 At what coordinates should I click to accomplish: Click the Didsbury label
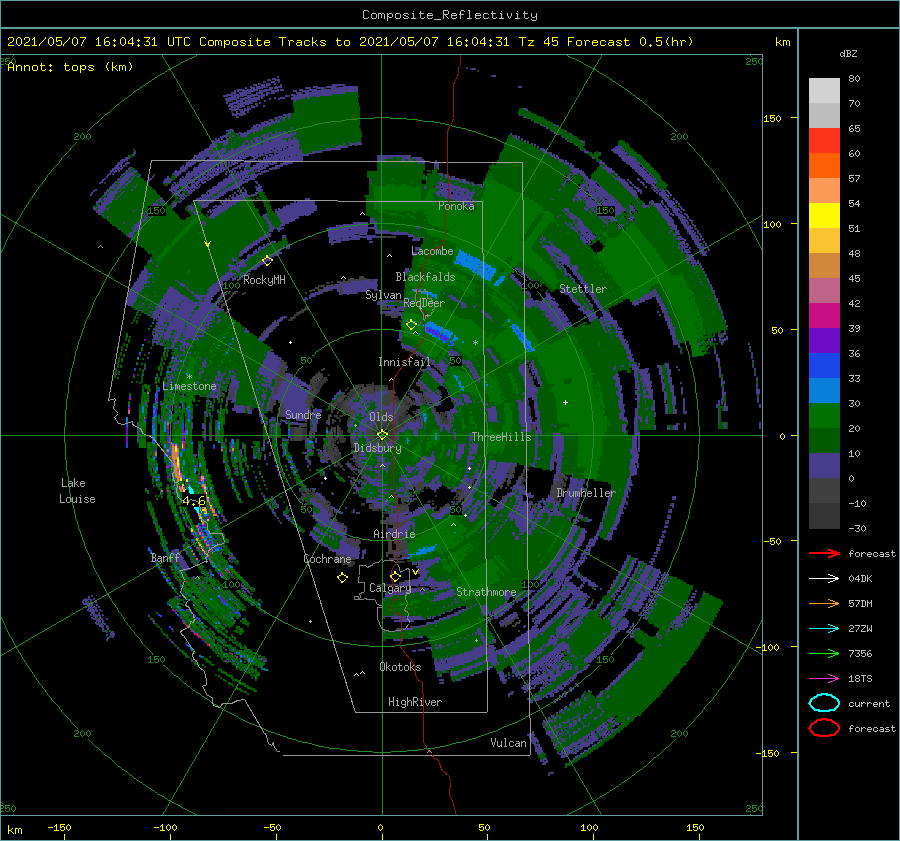(377, 448)
